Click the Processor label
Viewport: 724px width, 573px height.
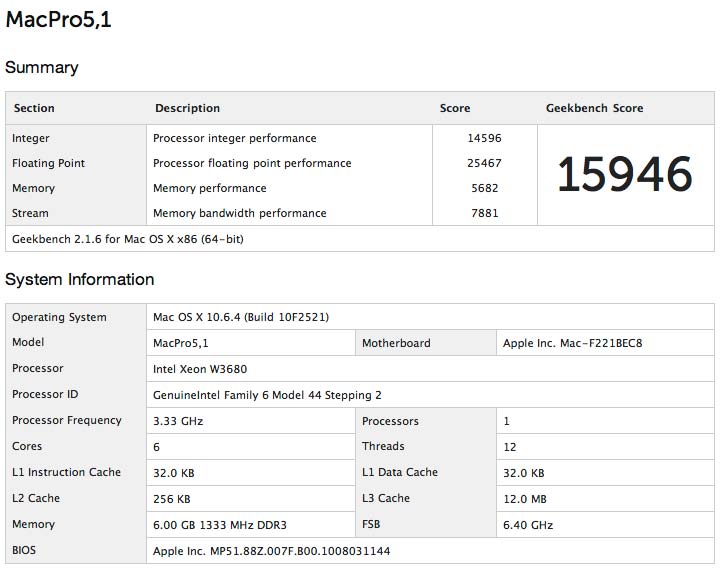[x=37, y=368]
